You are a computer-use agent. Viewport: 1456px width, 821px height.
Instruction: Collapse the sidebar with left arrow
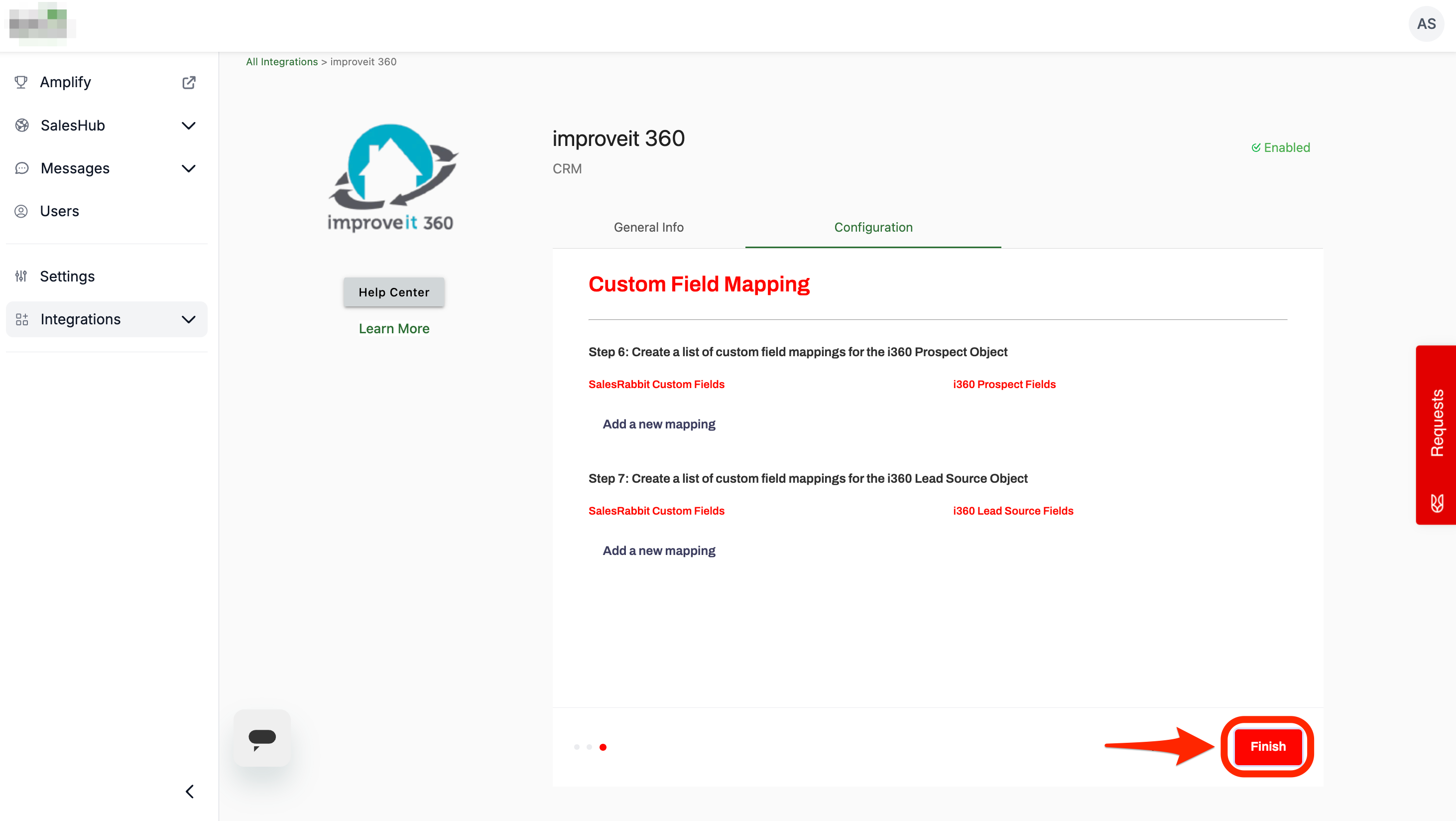click(190, 792)
